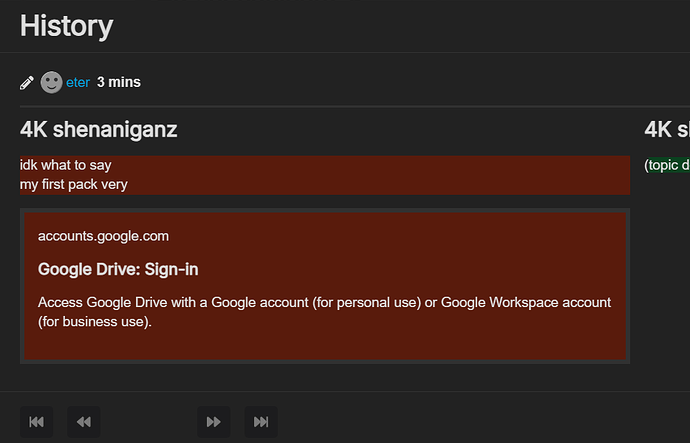Jump to the last revision
The height and width of the screenshot is (443, 690).
(260, 422)
